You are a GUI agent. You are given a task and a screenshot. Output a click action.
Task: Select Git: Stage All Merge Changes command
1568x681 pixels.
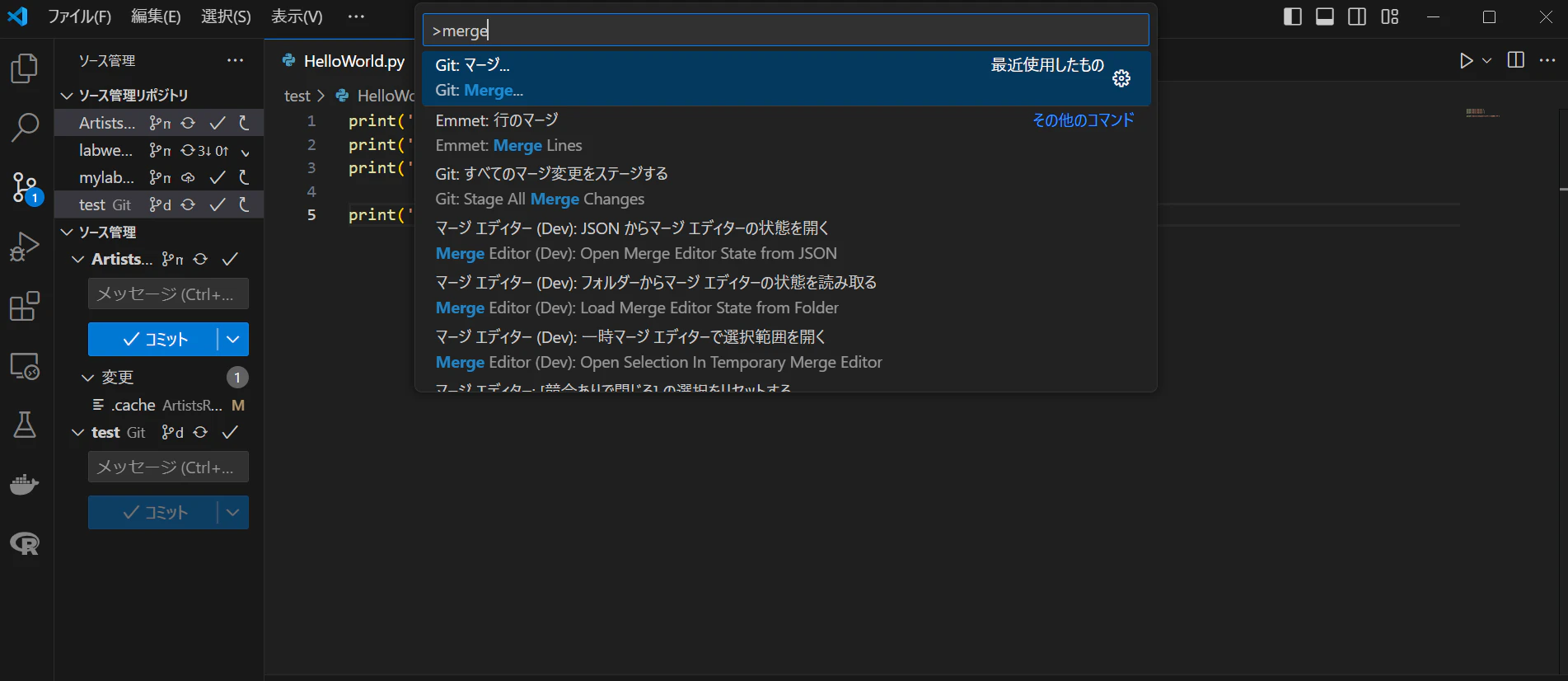click(786, 186)
